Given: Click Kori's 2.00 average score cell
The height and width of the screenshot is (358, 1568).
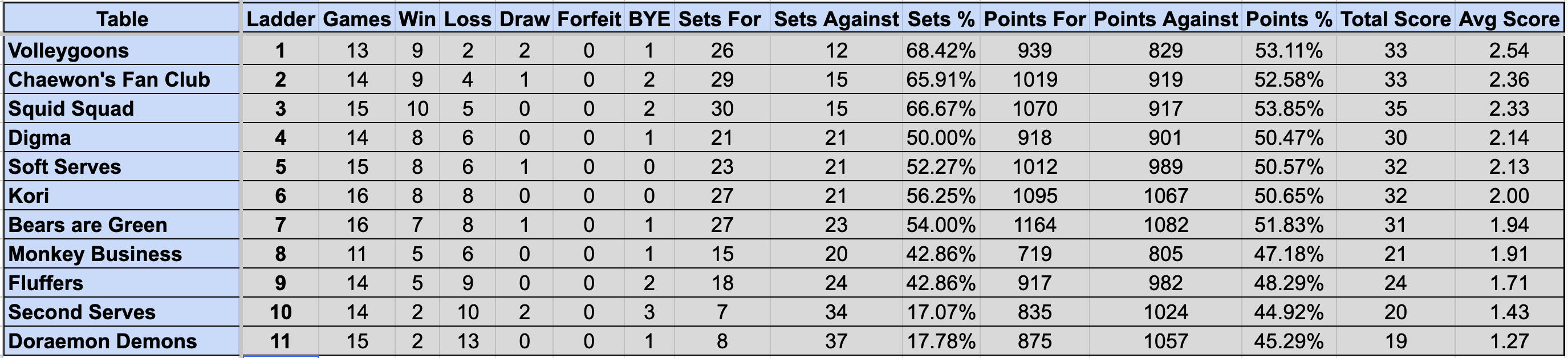Looking at the screenshot, I should point(1509,196).
